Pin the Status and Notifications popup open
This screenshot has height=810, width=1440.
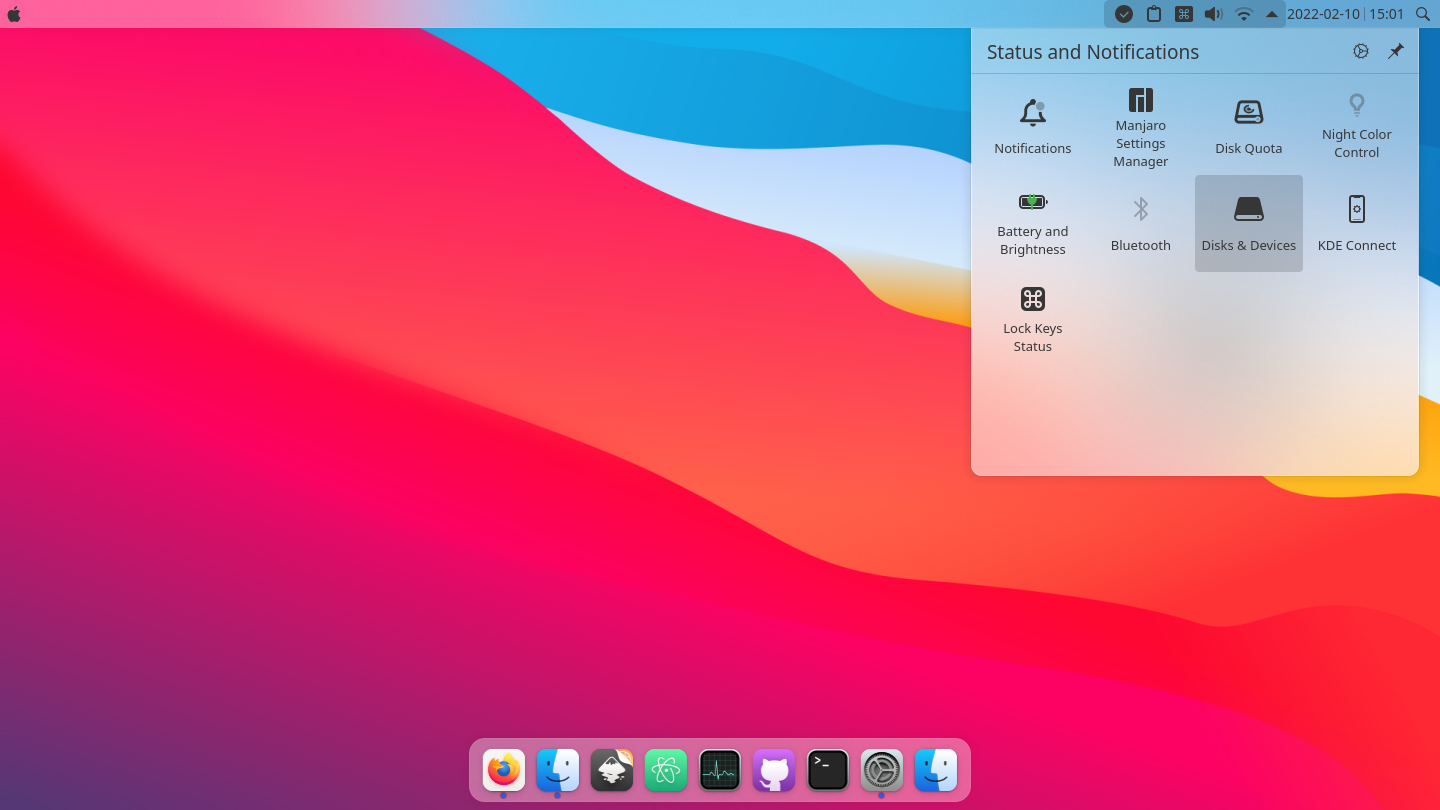[x=1396, y=51]
